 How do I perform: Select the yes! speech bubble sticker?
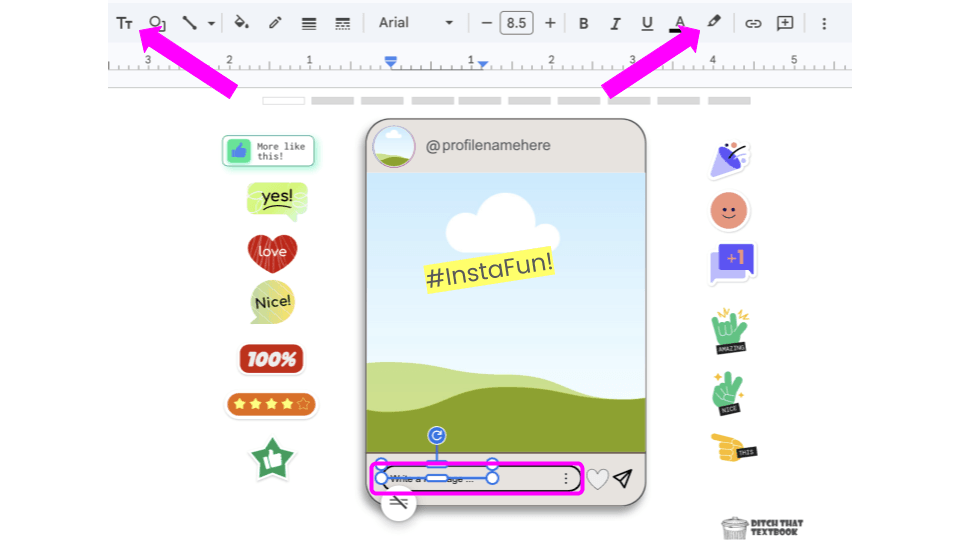tap(277, 201)
